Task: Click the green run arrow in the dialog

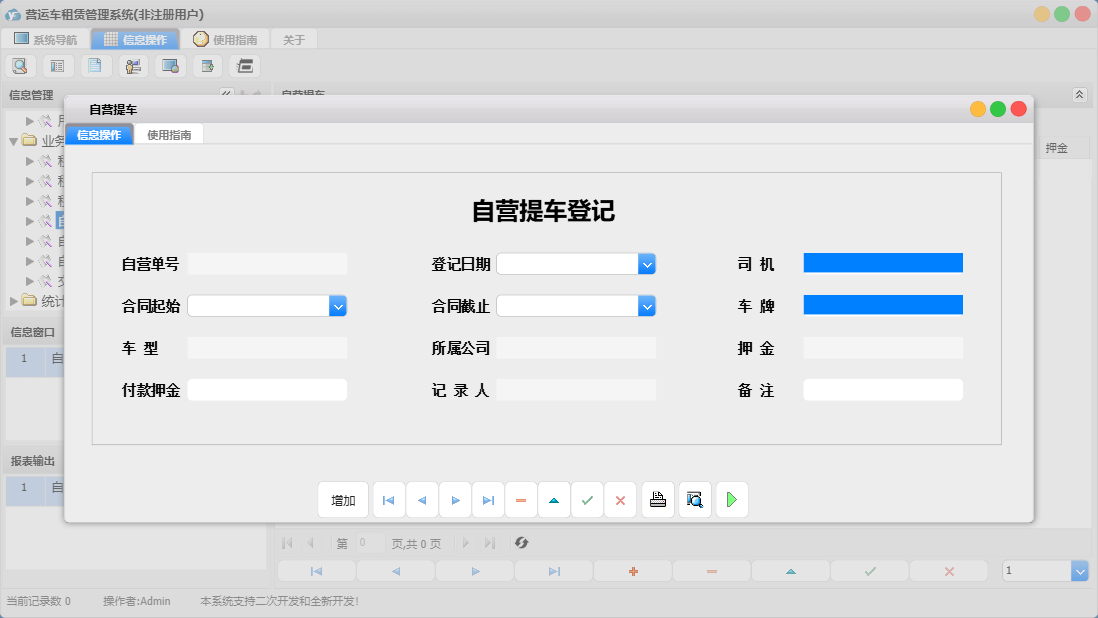Action: click(x=731, y=499)
